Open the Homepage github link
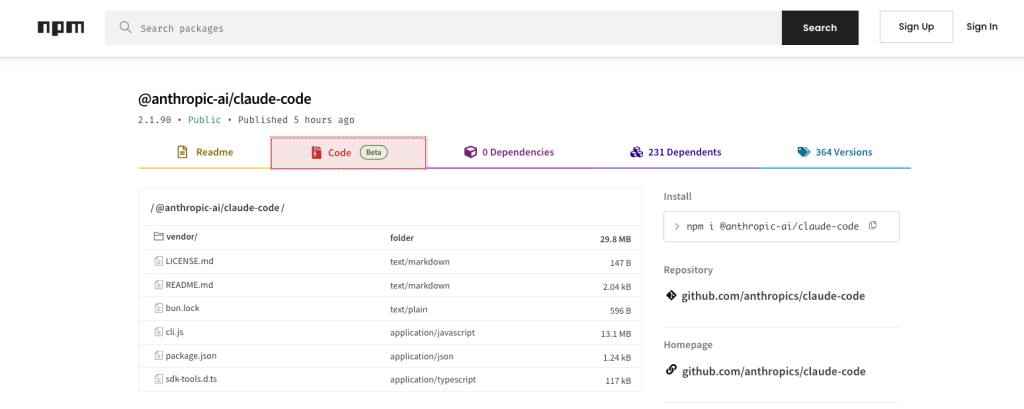 pos(774,371)
